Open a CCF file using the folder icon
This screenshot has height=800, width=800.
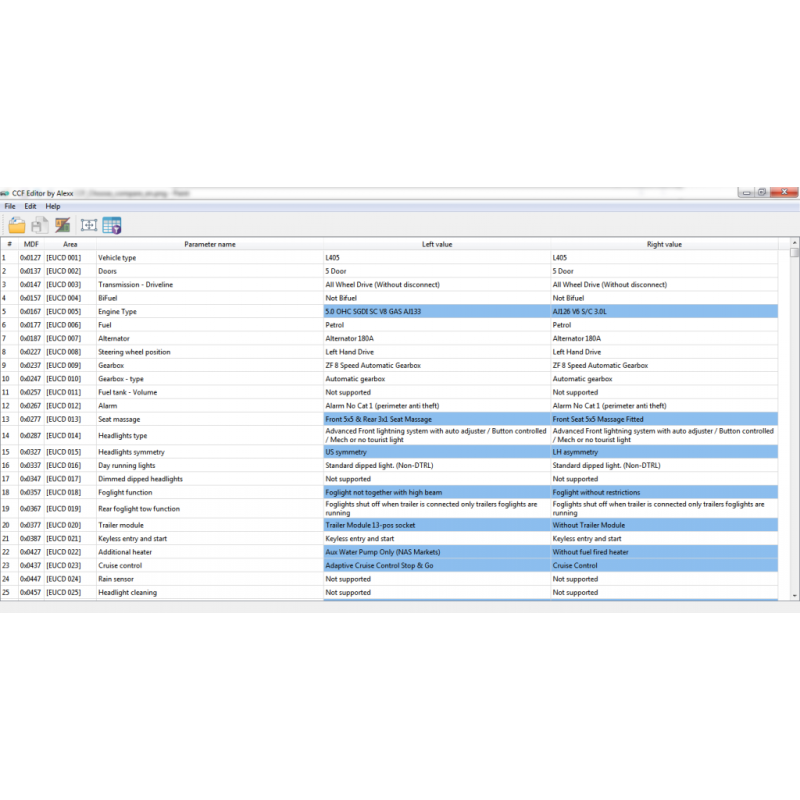point(18,224)
